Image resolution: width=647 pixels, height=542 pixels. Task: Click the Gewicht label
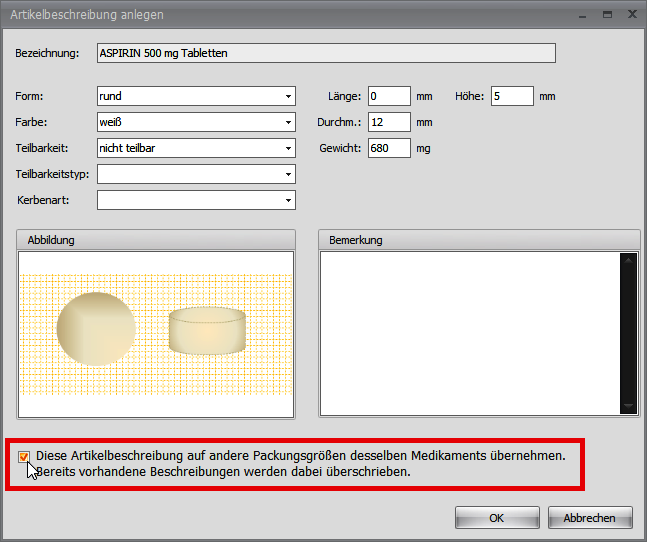click(340, 148)
